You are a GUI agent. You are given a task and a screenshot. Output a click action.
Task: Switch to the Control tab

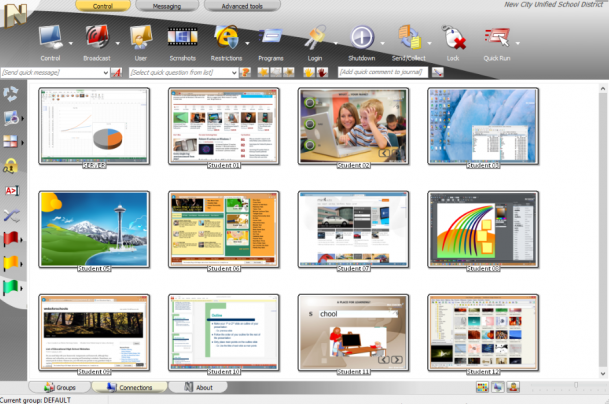tap(103, 6)
